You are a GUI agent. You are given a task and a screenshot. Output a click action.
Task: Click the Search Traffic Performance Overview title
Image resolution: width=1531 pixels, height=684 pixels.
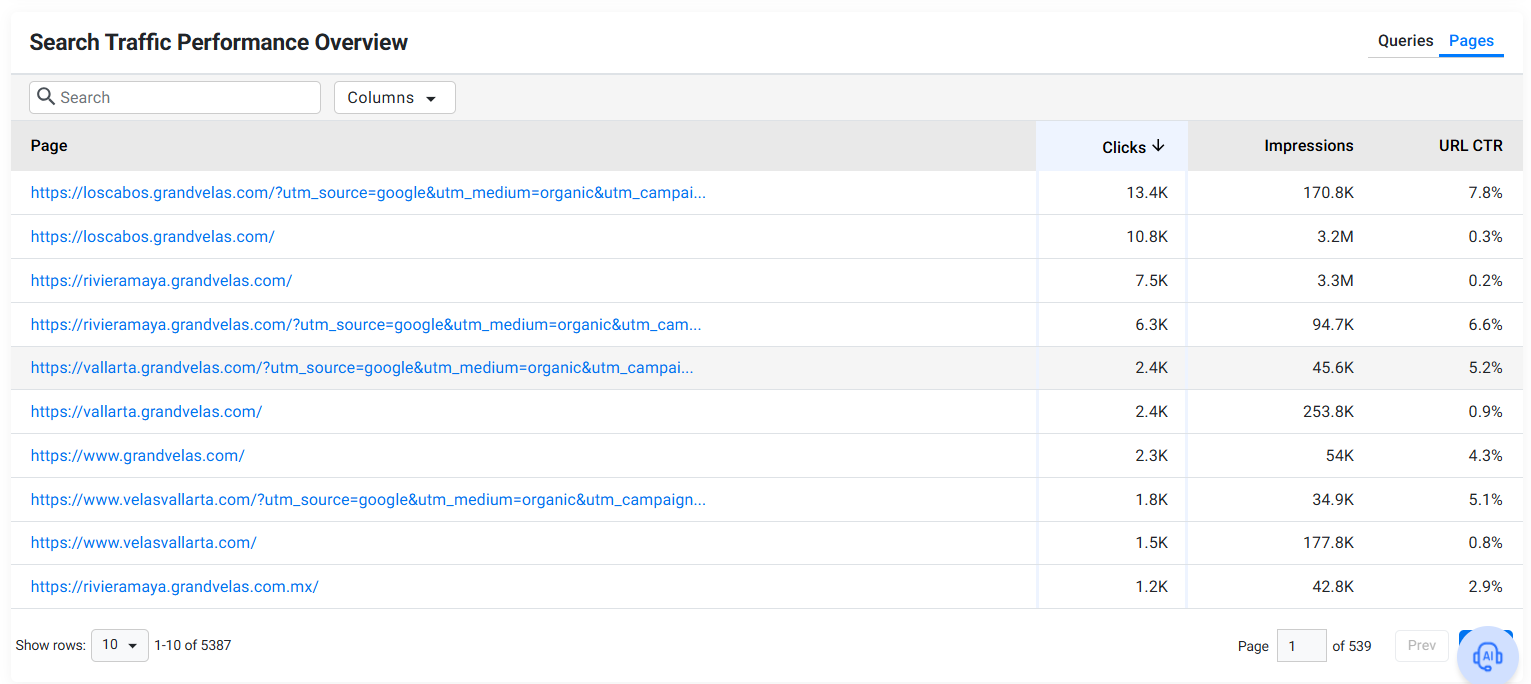click(x=219, y=42)
